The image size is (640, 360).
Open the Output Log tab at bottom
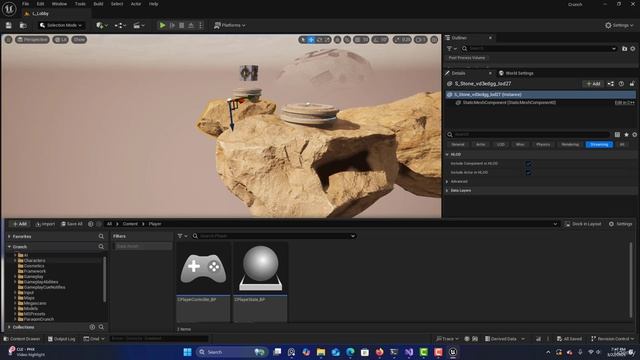click(x=61, y=339)
